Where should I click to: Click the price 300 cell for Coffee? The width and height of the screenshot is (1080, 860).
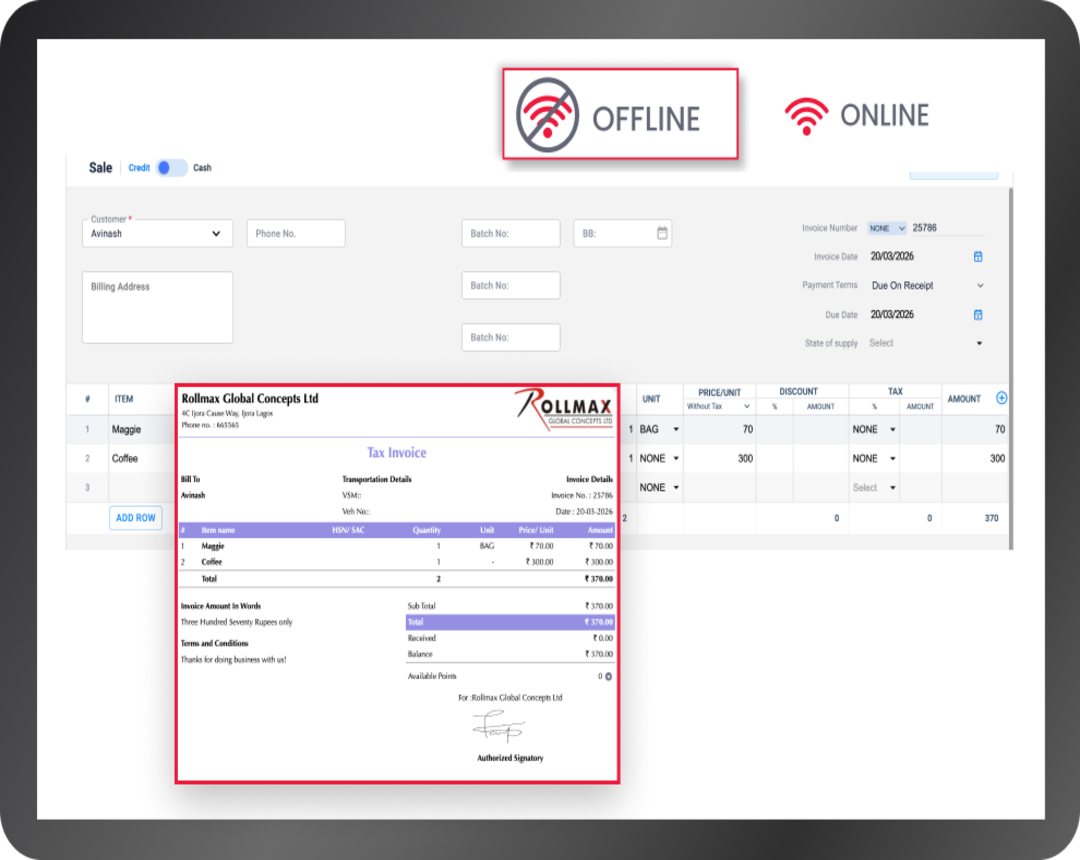pyautogui.click(x=719, y=459)
